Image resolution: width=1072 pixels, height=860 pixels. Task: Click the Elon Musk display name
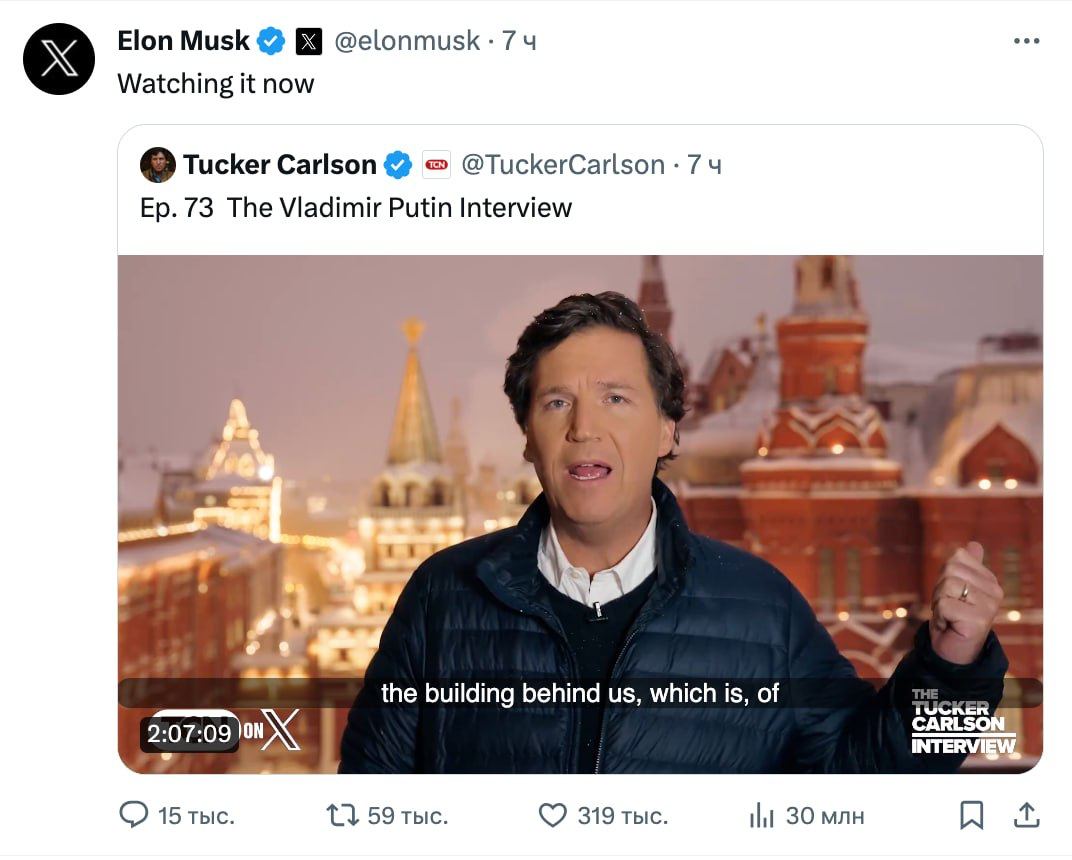183,41
